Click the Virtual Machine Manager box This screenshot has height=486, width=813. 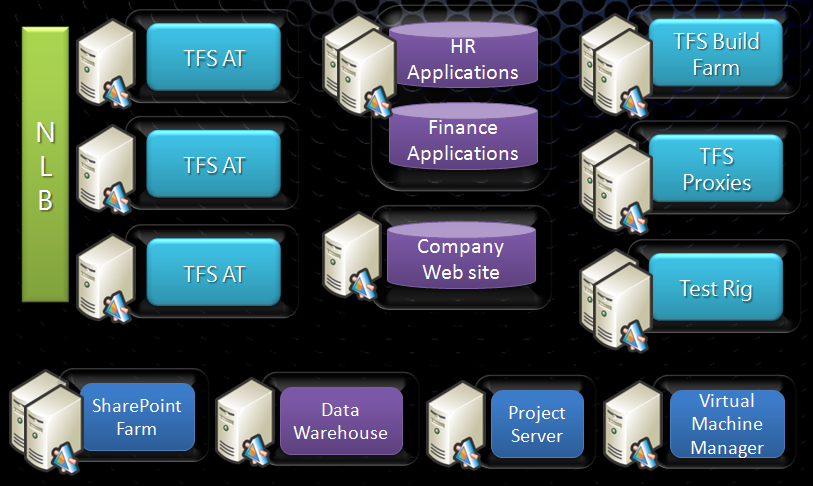point(727,424)
